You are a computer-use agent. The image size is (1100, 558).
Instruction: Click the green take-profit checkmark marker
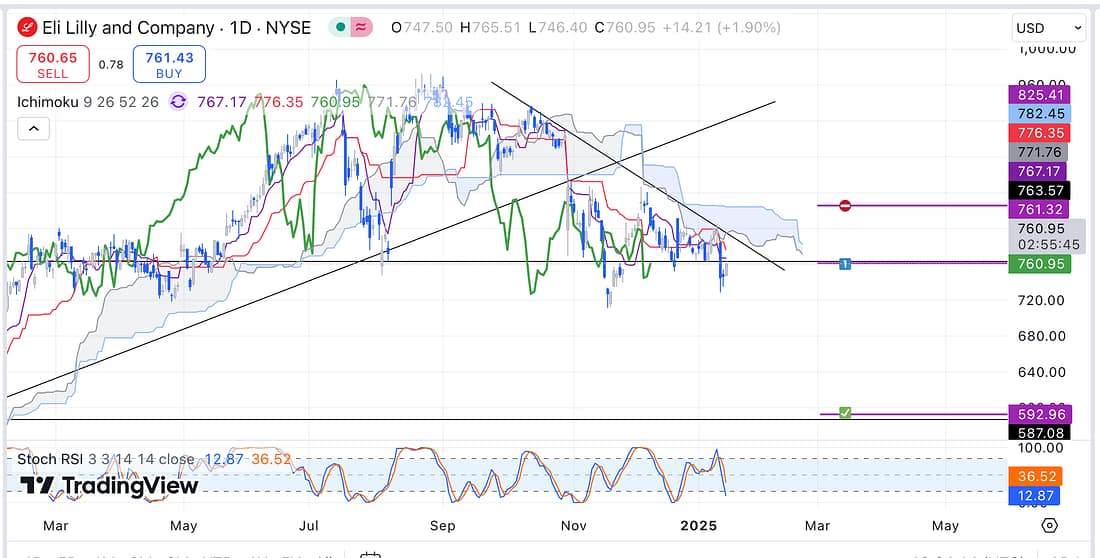845,412
